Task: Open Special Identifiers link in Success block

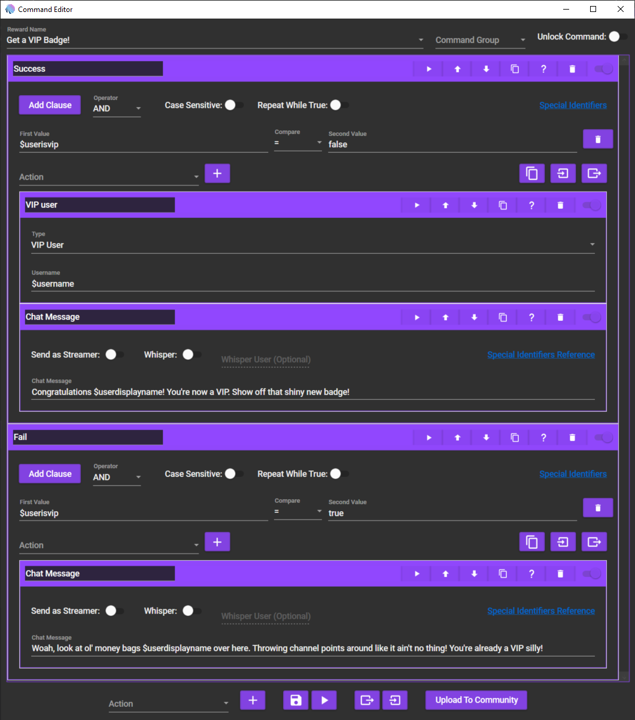Action: (x=573, y=106)
